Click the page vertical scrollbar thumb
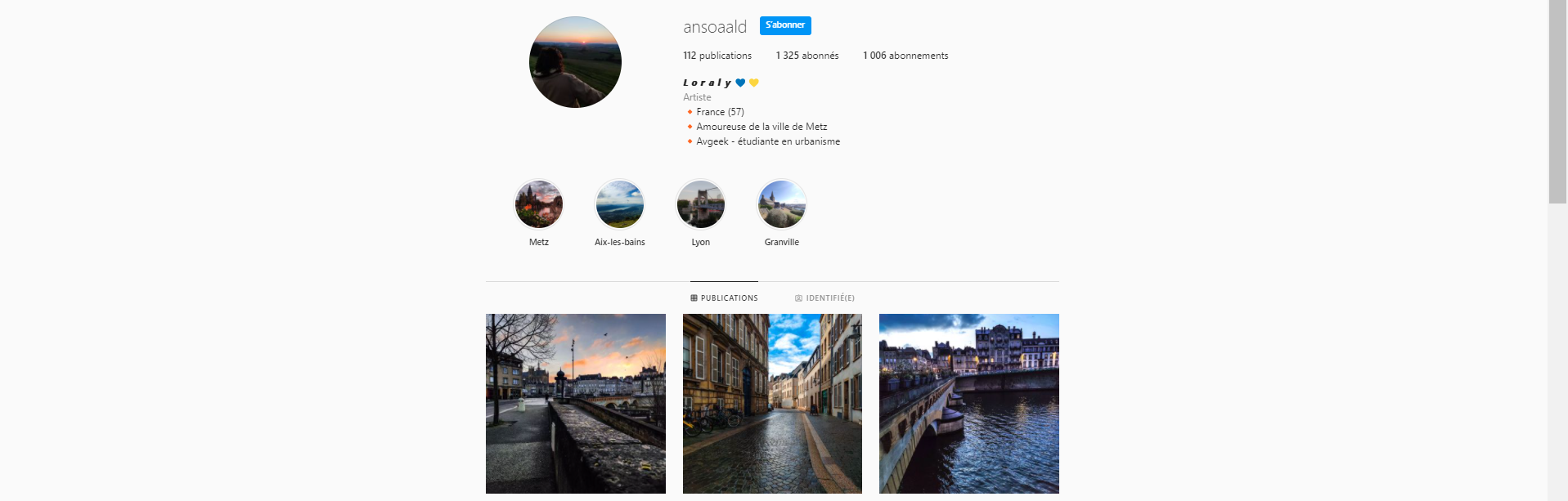This screenshot has width=1568, height=501. coord(1557,101)
